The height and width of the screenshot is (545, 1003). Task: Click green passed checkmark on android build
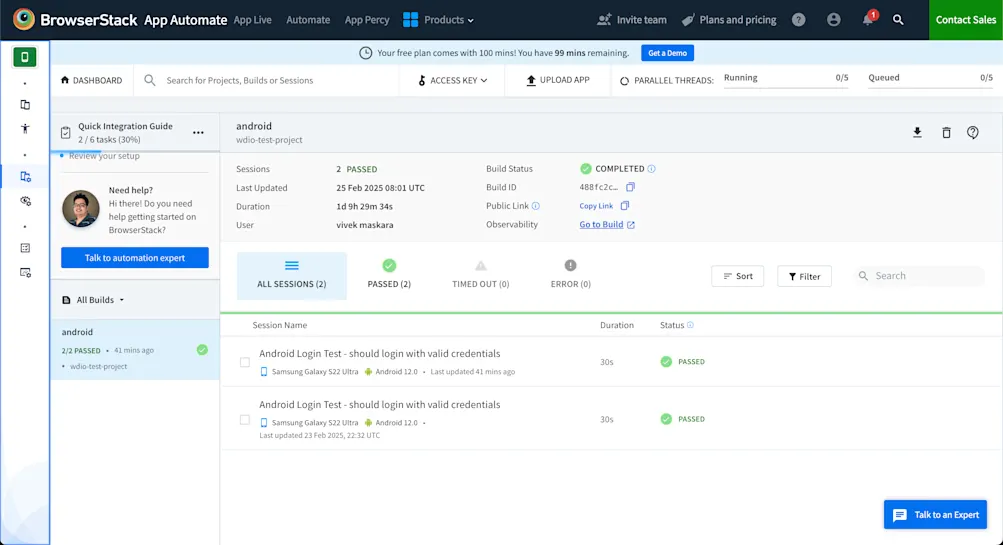point(202,350)
